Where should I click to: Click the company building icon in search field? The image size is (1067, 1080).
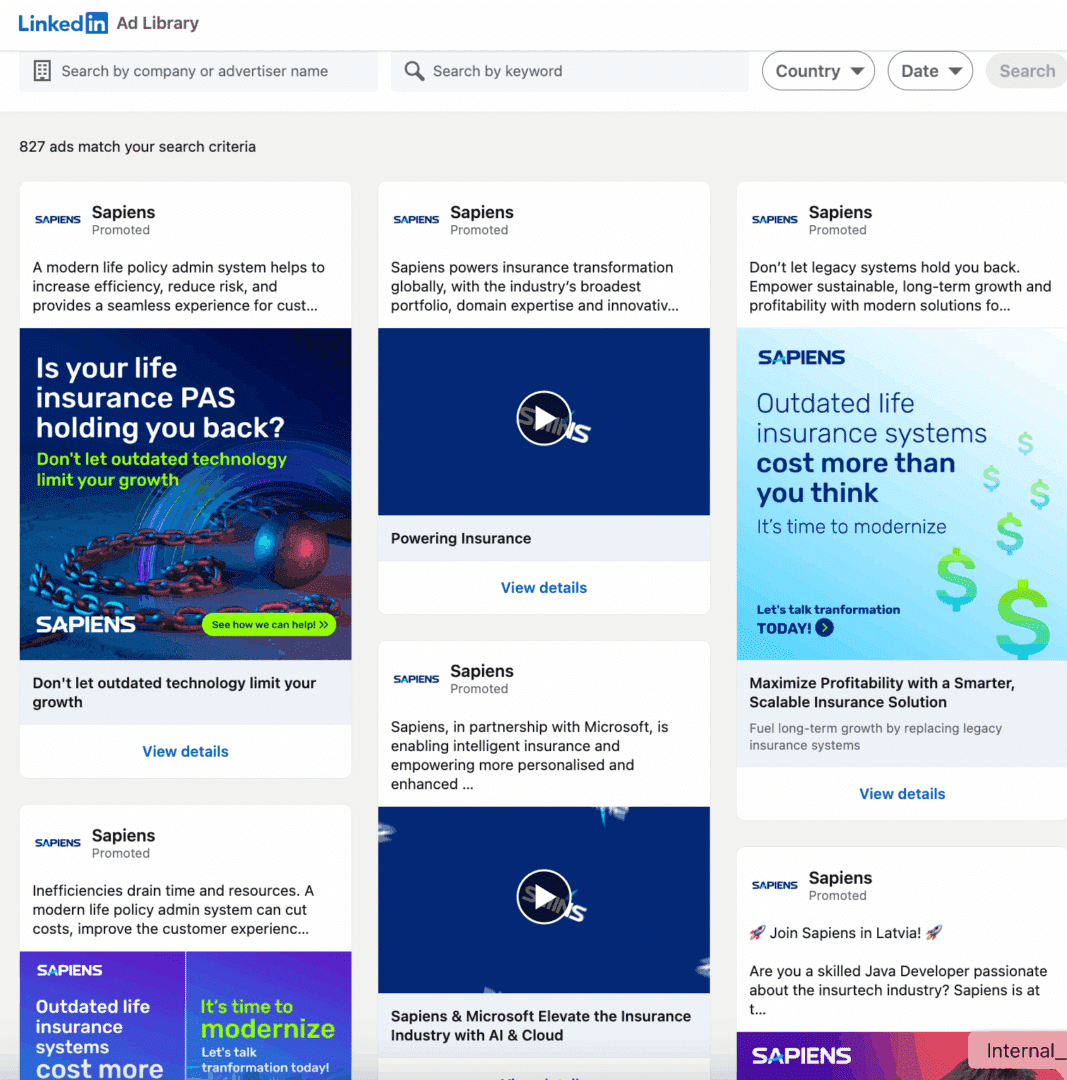tap(42, 71)
